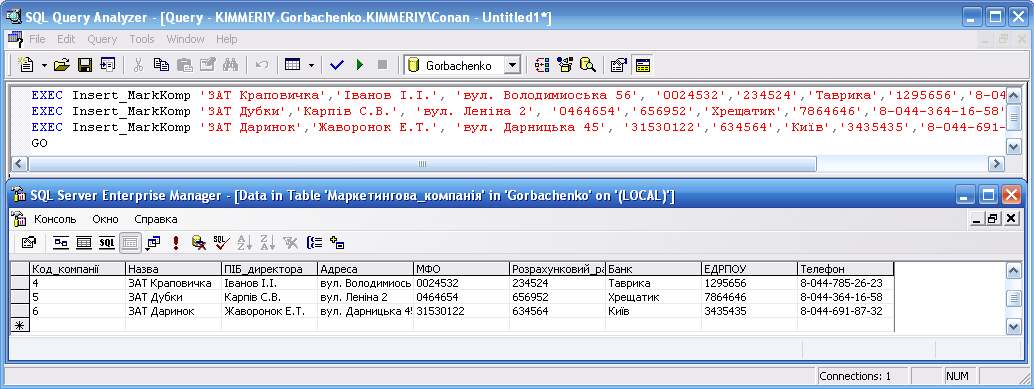Click the Object Search magnifier icon
The height and width of the screenshot is (389, 1034).
[588, 65]
